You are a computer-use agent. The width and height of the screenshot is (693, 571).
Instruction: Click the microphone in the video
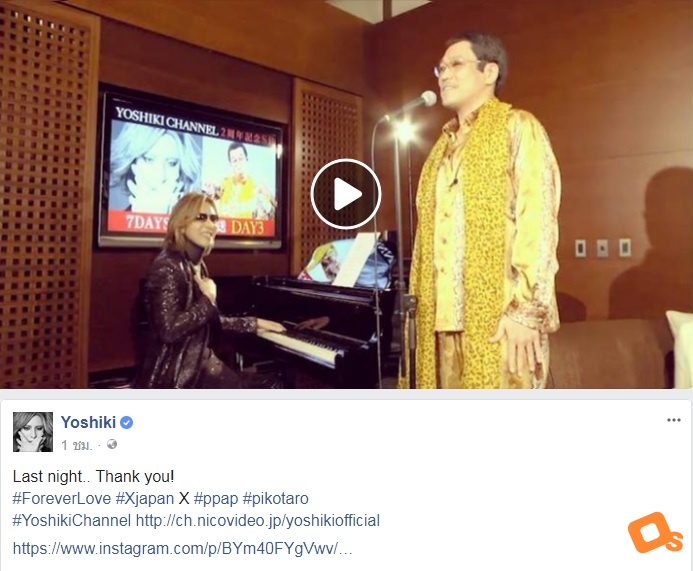coord(411,104)
